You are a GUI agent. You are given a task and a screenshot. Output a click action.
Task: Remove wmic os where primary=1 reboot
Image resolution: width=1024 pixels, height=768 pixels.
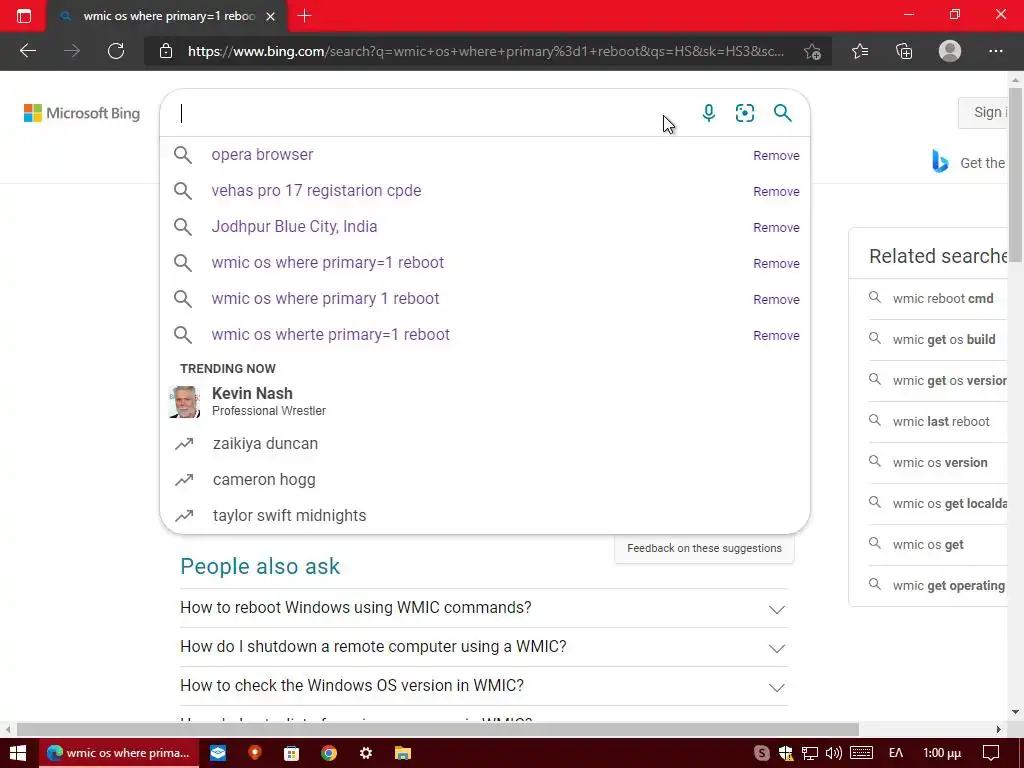(776, 263)
